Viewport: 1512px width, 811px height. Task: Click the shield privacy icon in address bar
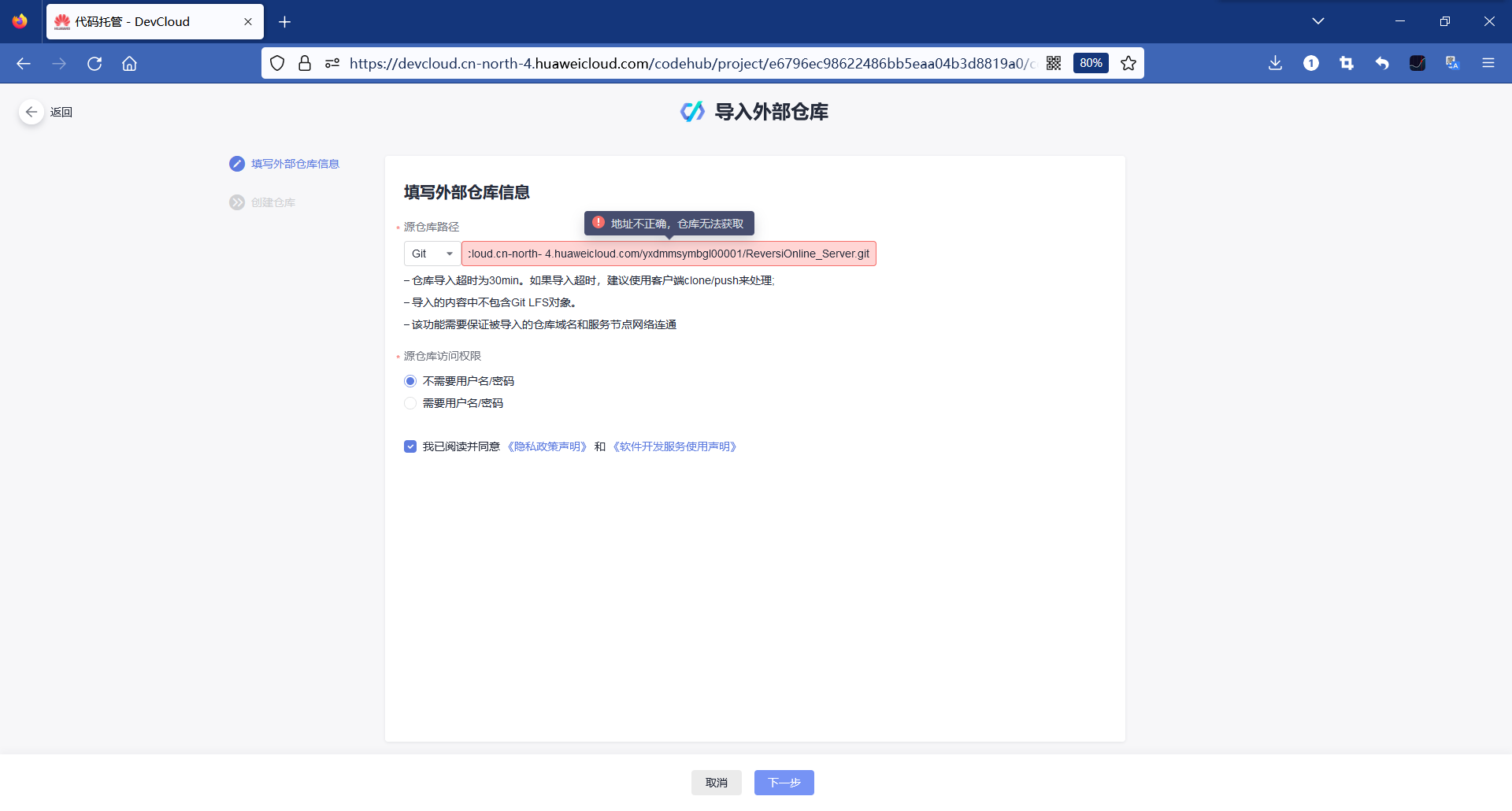point(277,63)
